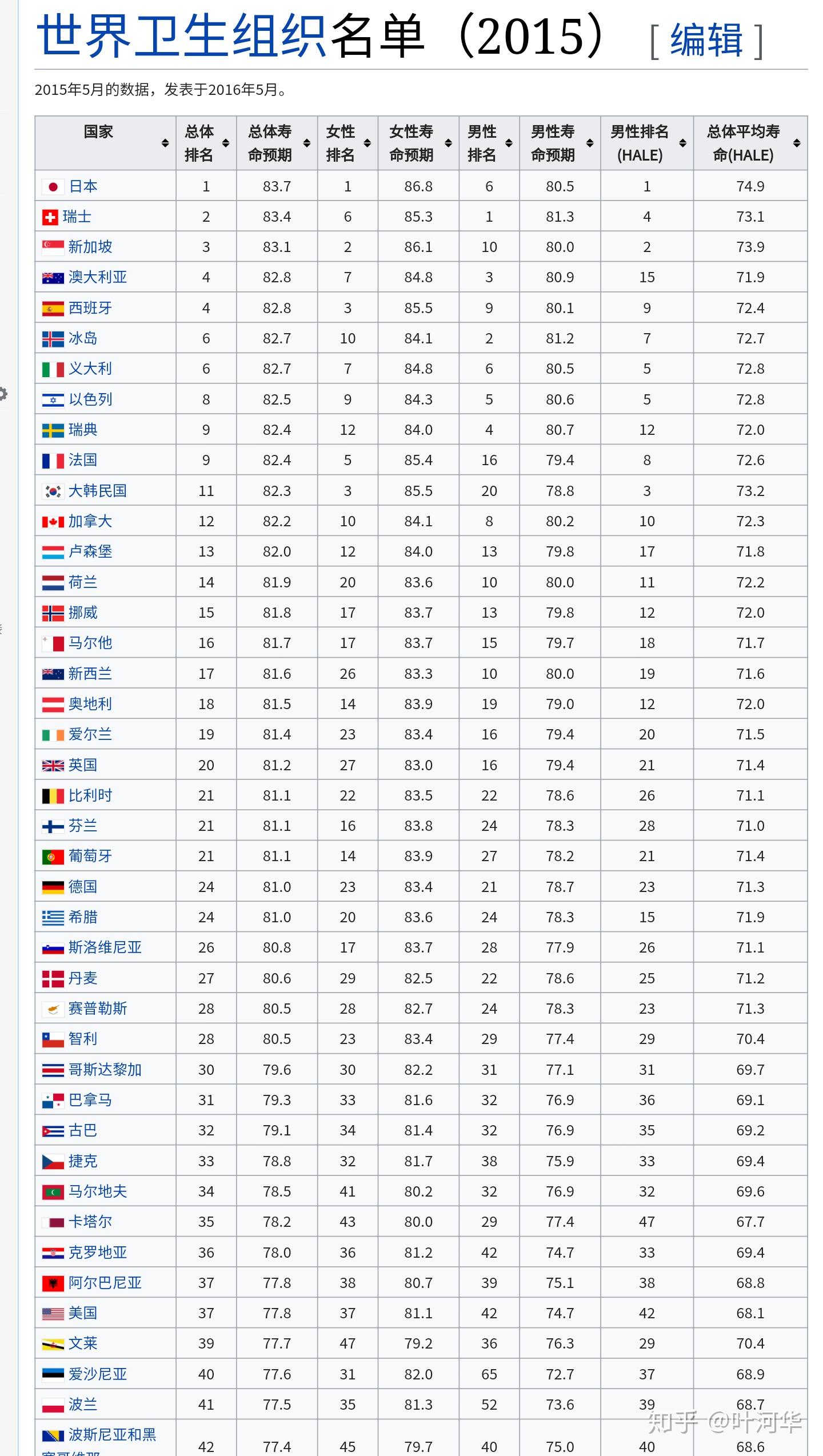823x1456 pixels.
Task: Click the settings gear at left edge
Action: [3, 394]
